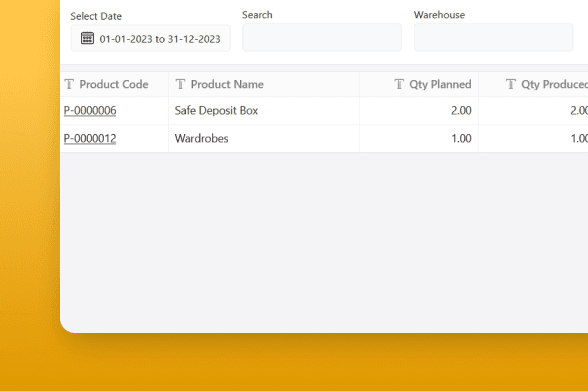This screenshot has width=588, height=392.
Task: Select the Safe Deposit Box name cell
Action: point(264,111)
